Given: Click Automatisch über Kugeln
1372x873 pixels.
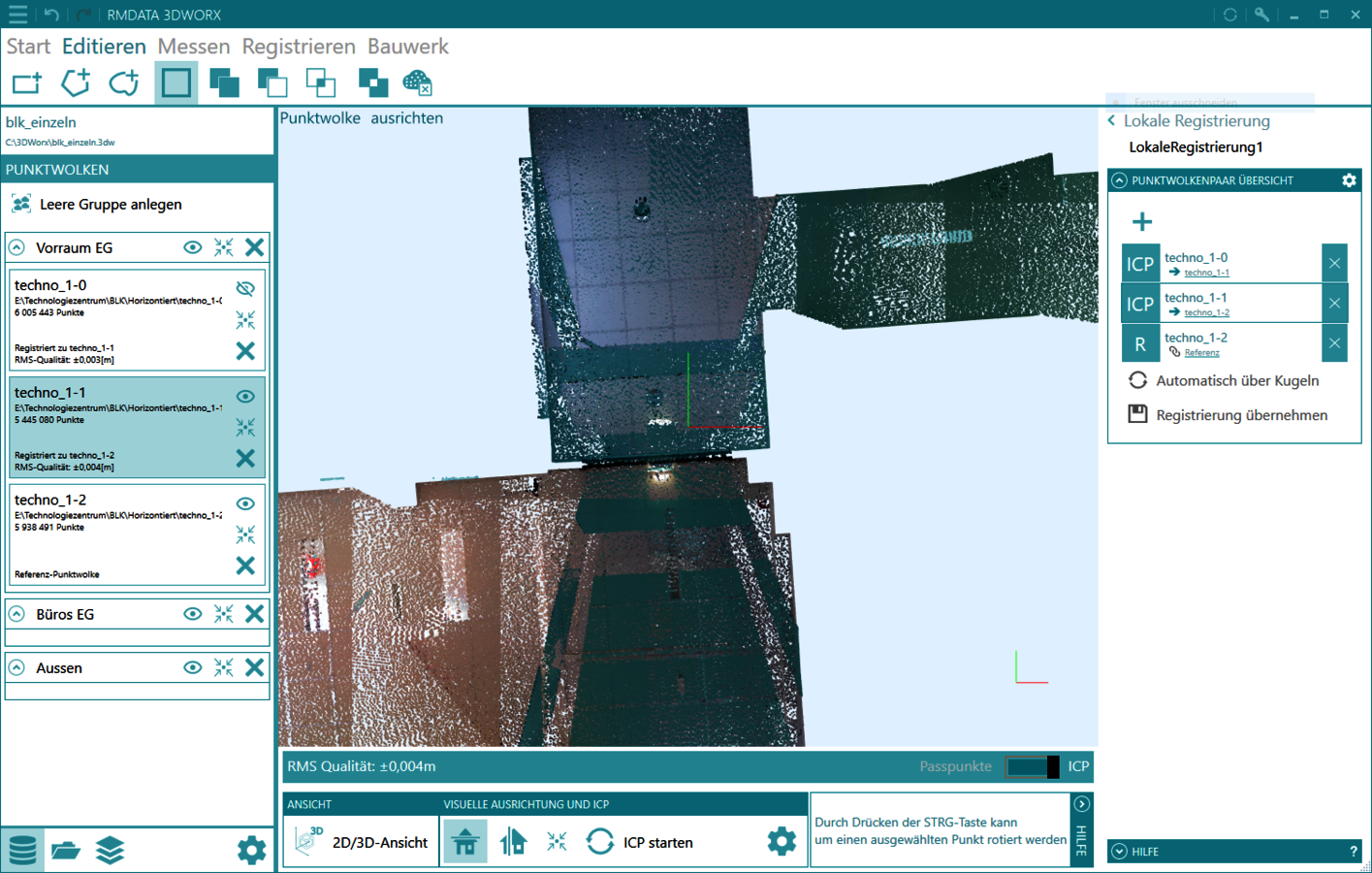Looking at the screenshot, I should tap(1236, 380).
